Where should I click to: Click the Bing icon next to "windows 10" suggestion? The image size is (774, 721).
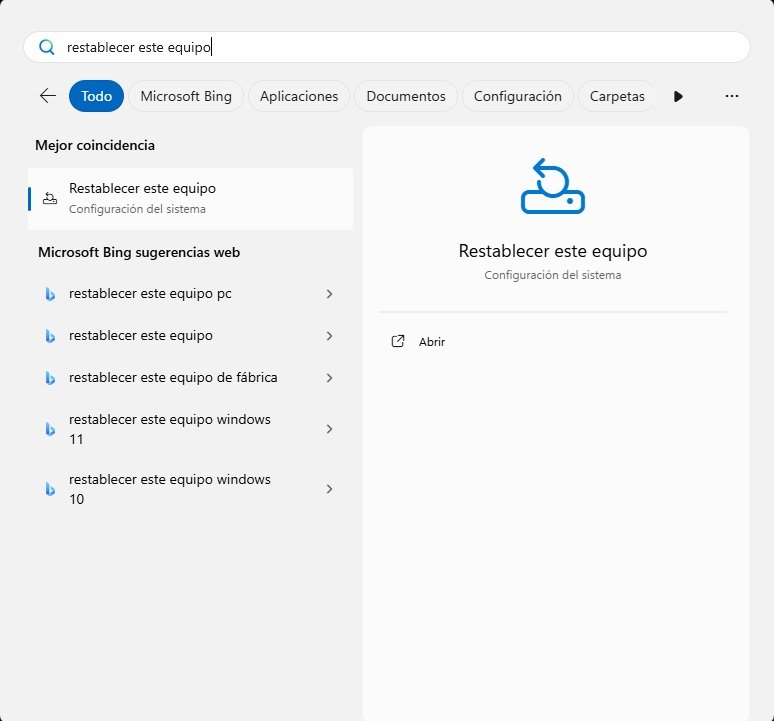[50, 489]
